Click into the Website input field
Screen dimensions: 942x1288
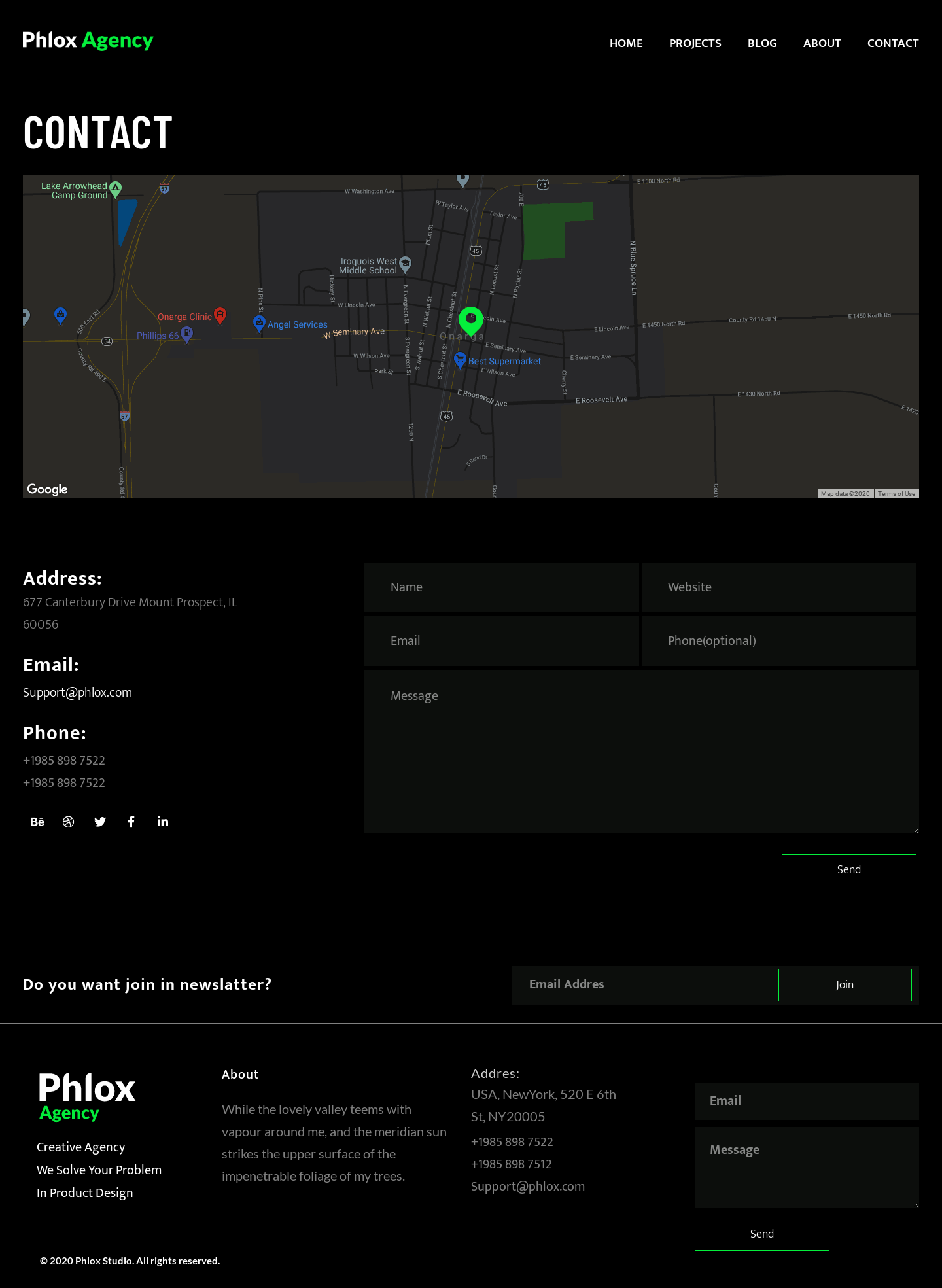(778, 587)
